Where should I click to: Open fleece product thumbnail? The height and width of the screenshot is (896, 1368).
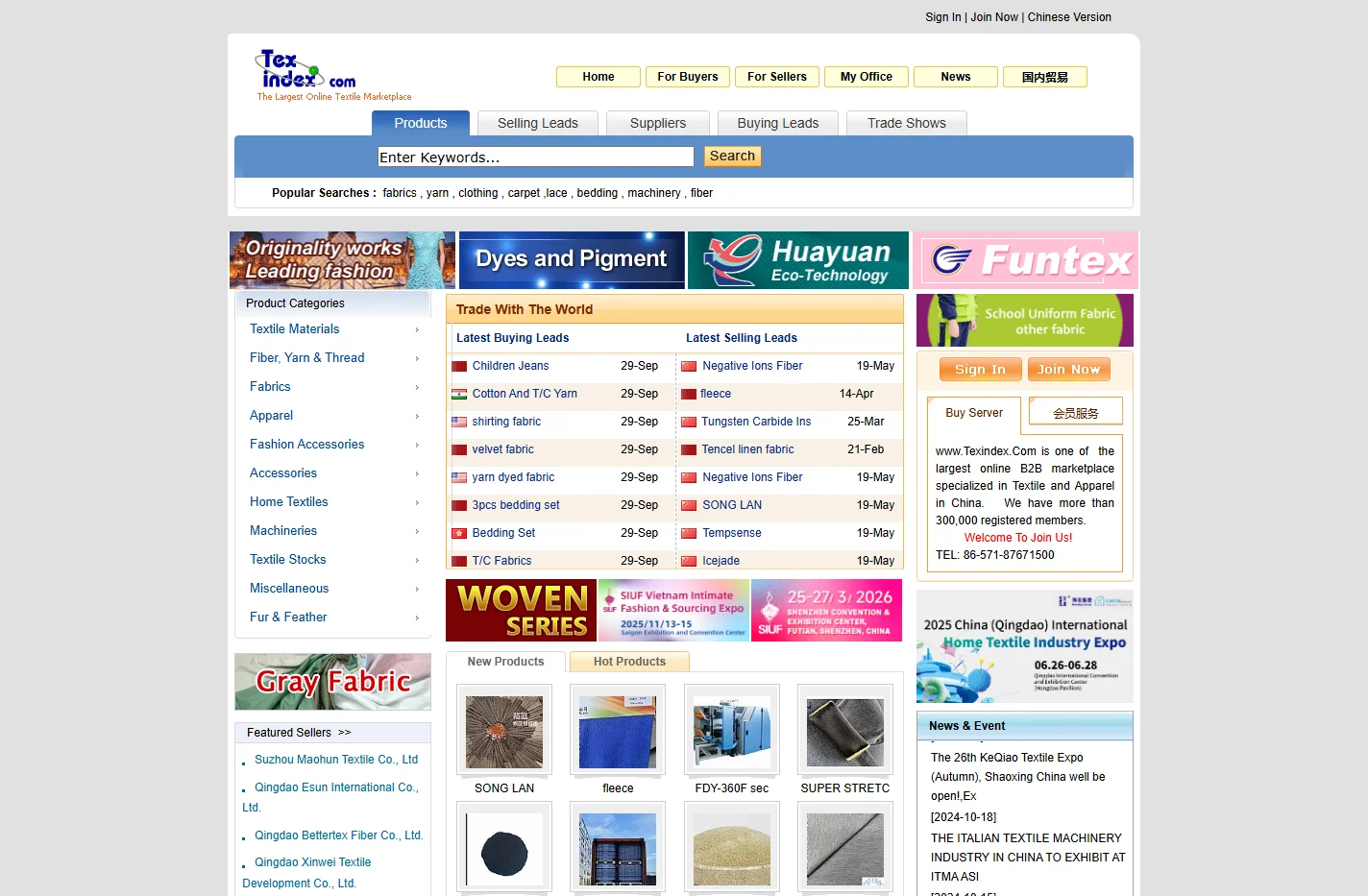618,731
